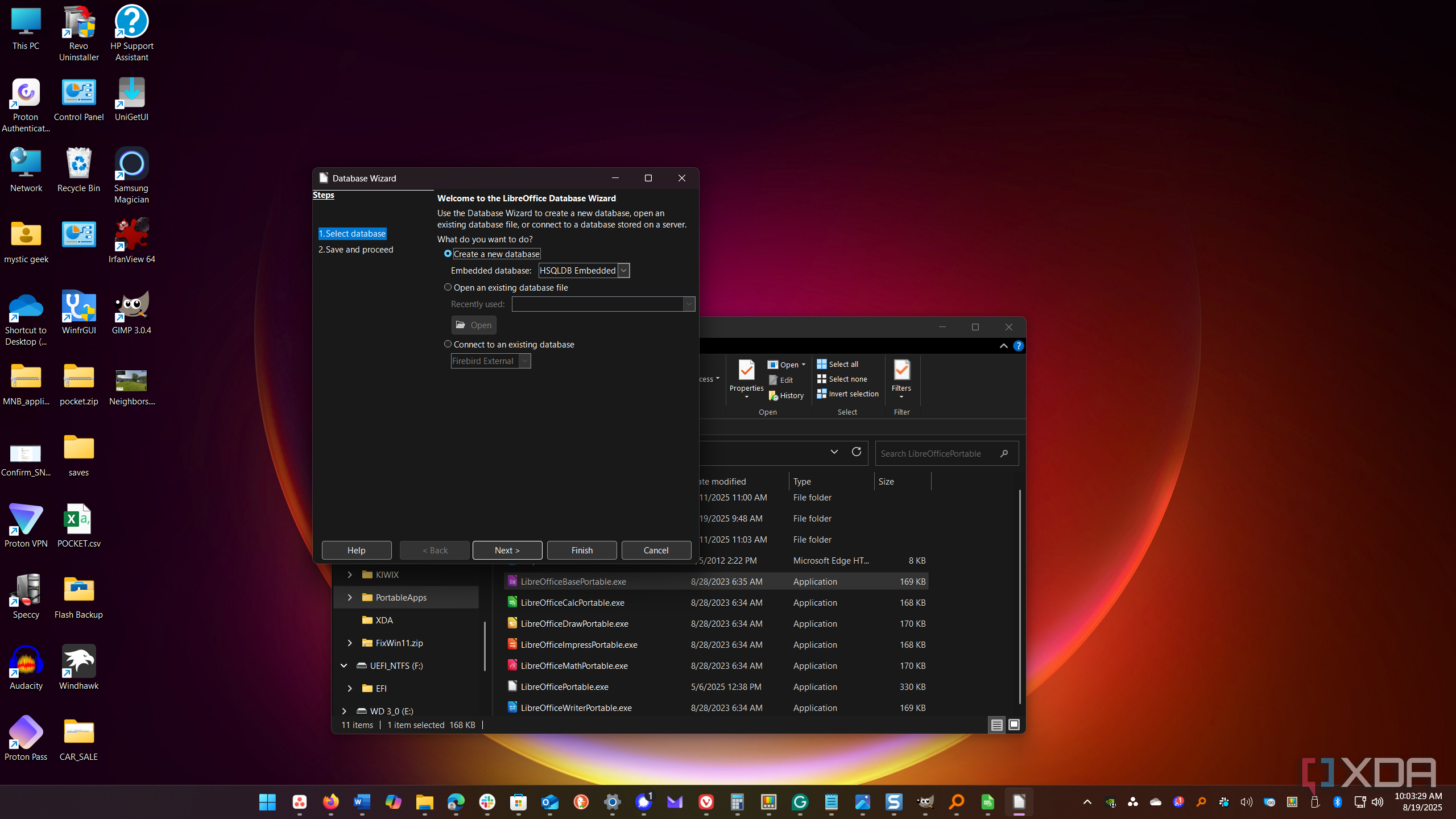Expand the PortableApps folder tree node
1456x819 pixels.
350,597
